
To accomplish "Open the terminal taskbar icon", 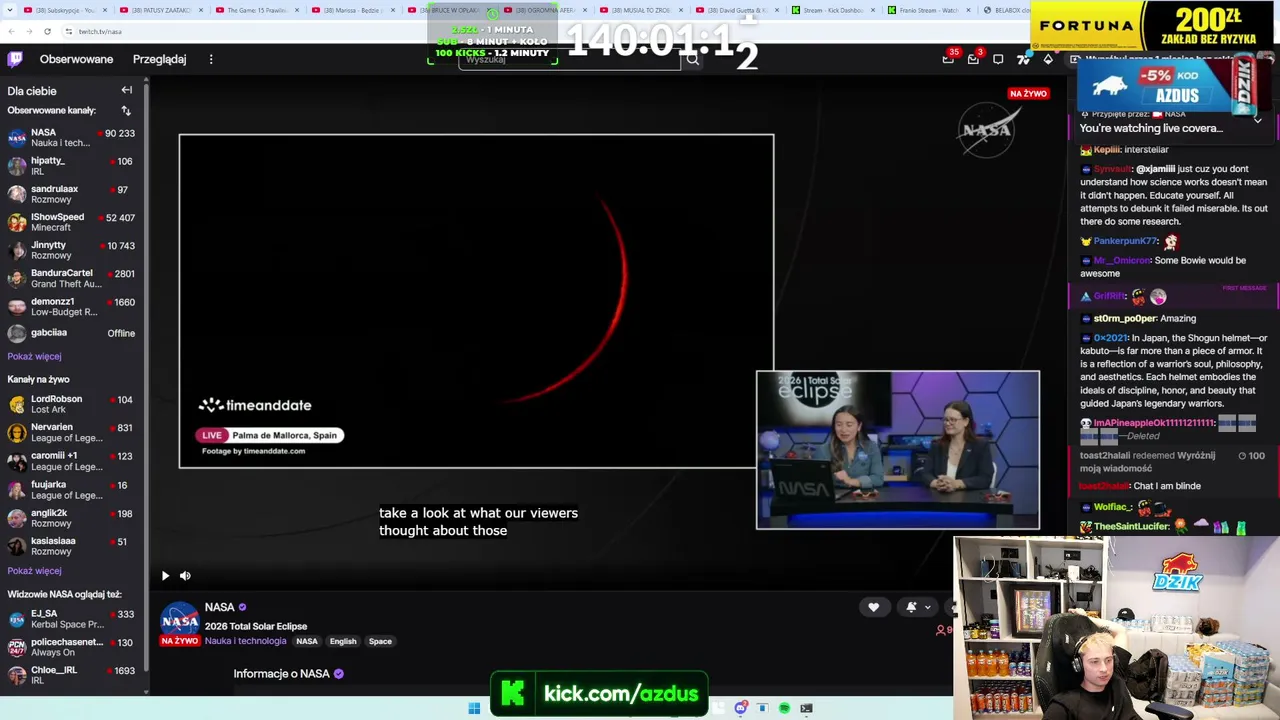I will (x=806, y=708).
